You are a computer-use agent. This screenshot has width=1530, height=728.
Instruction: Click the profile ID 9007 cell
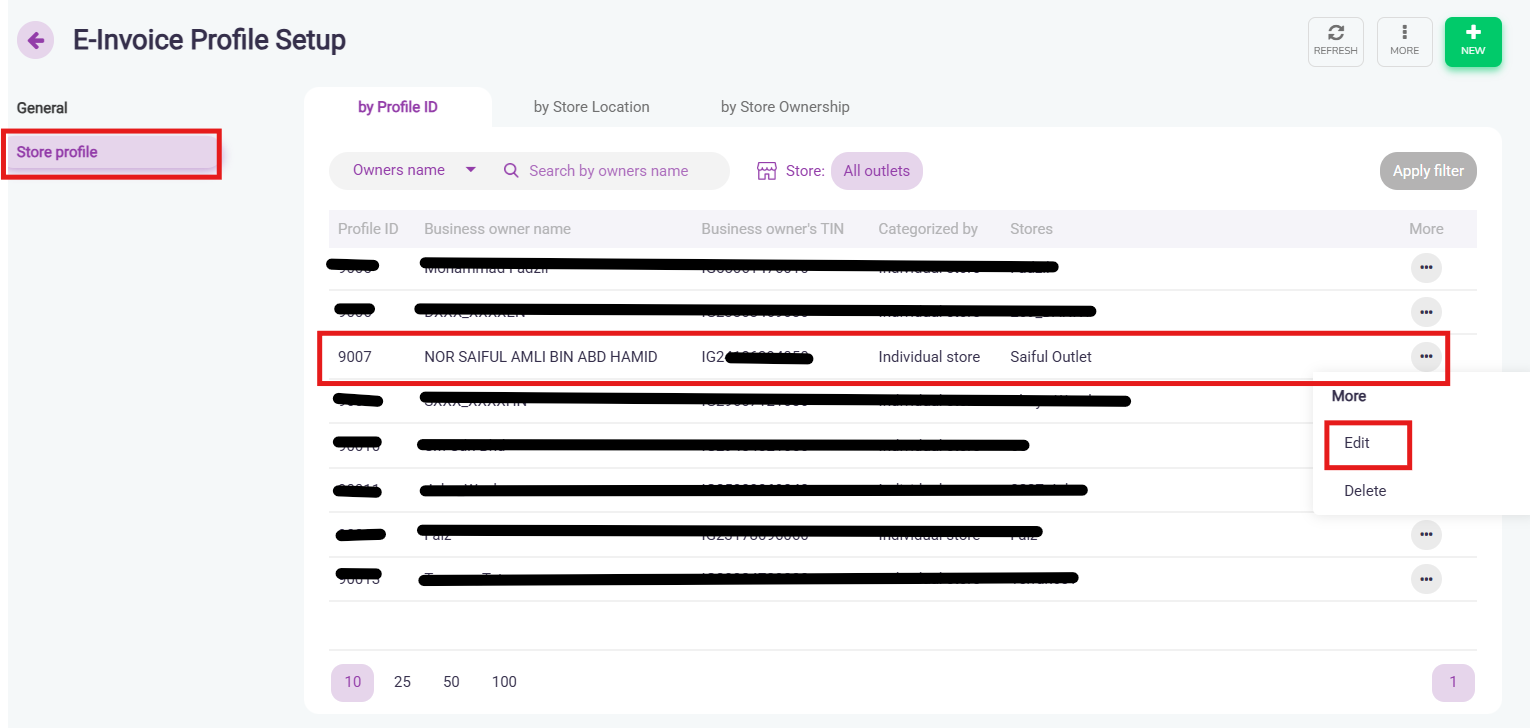click(355, 357)
